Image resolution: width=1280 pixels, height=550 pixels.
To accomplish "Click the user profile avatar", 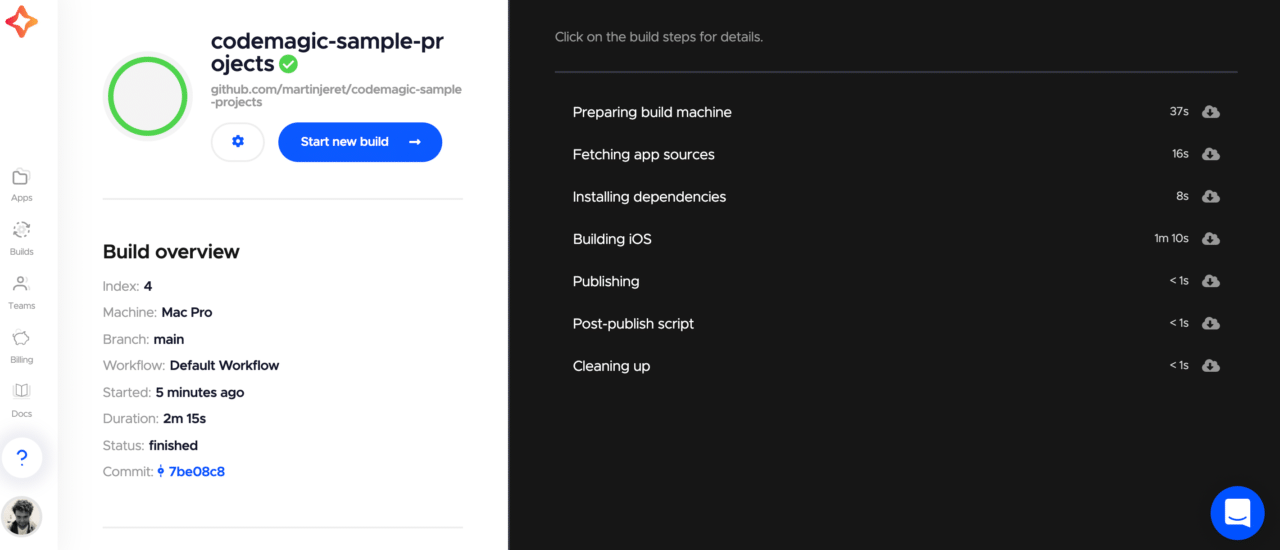I will [x=21, y=516].
